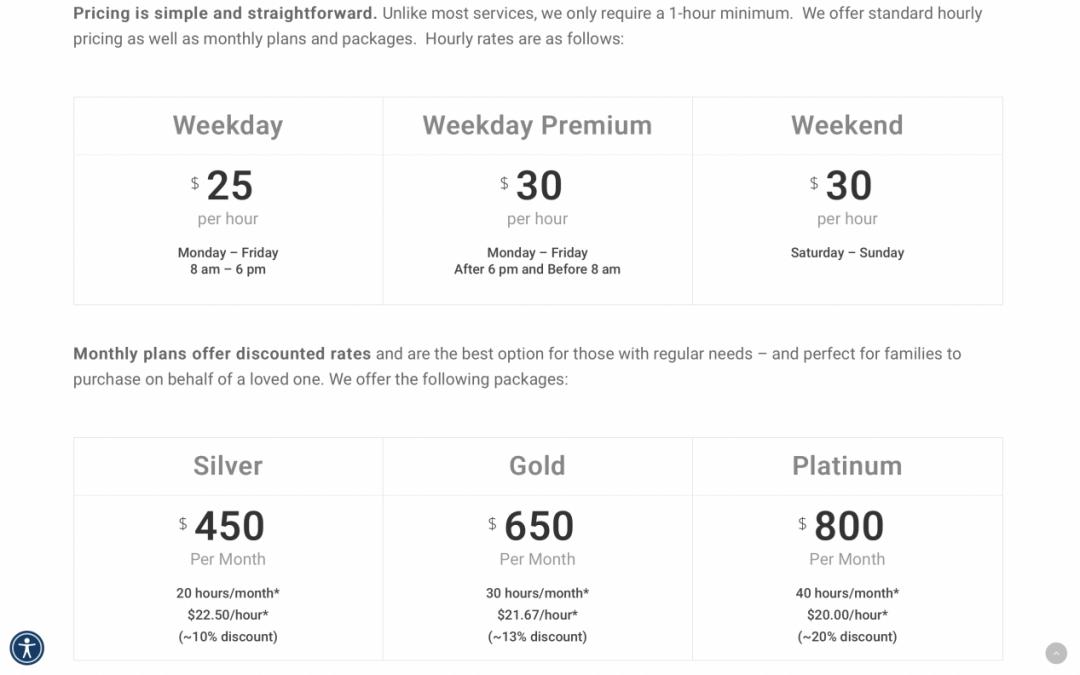This screenshot has width=1080, height=675.
Task: Click the $20.00/hour* Platinum rate
Action: 847,615
